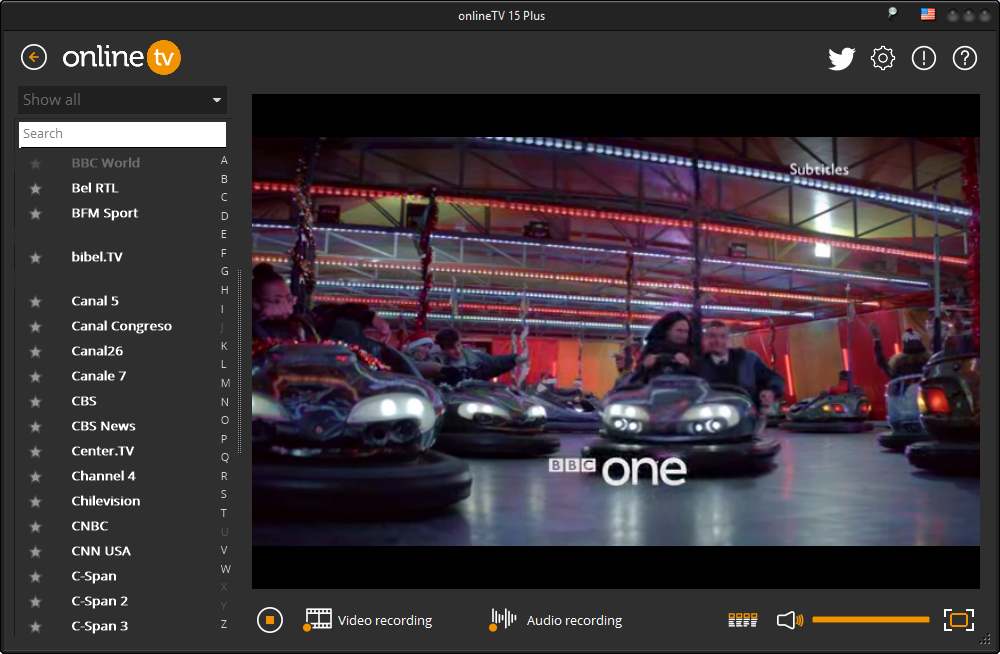Switch to fullscreen view icon
The width and height of the screenshot is (1000, 654).
pos(959,620)
